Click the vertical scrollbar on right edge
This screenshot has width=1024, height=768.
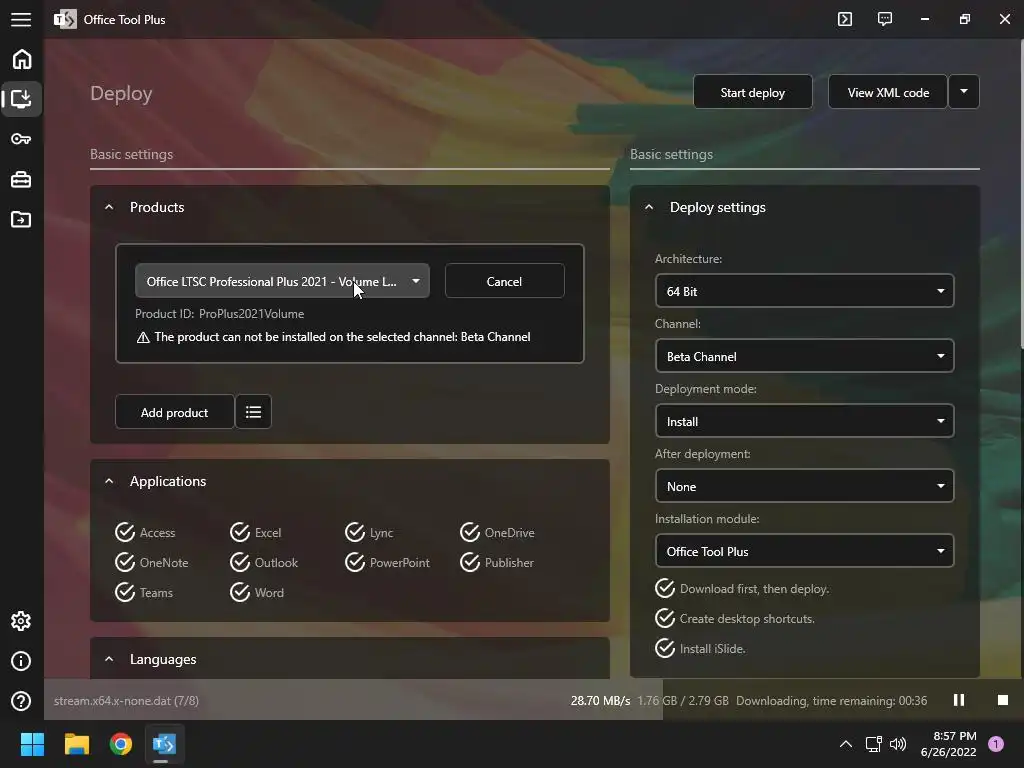pyautogui.click(x=1021, y=193)
